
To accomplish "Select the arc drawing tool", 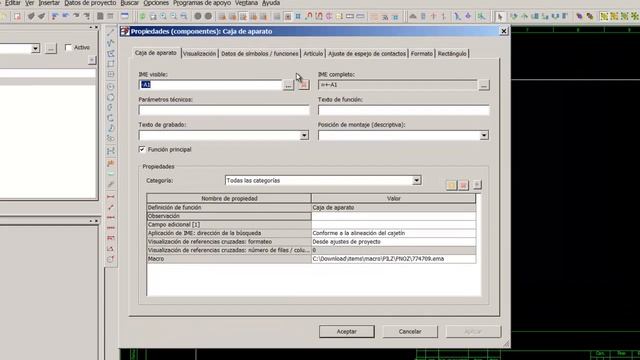I will point(111,108).
